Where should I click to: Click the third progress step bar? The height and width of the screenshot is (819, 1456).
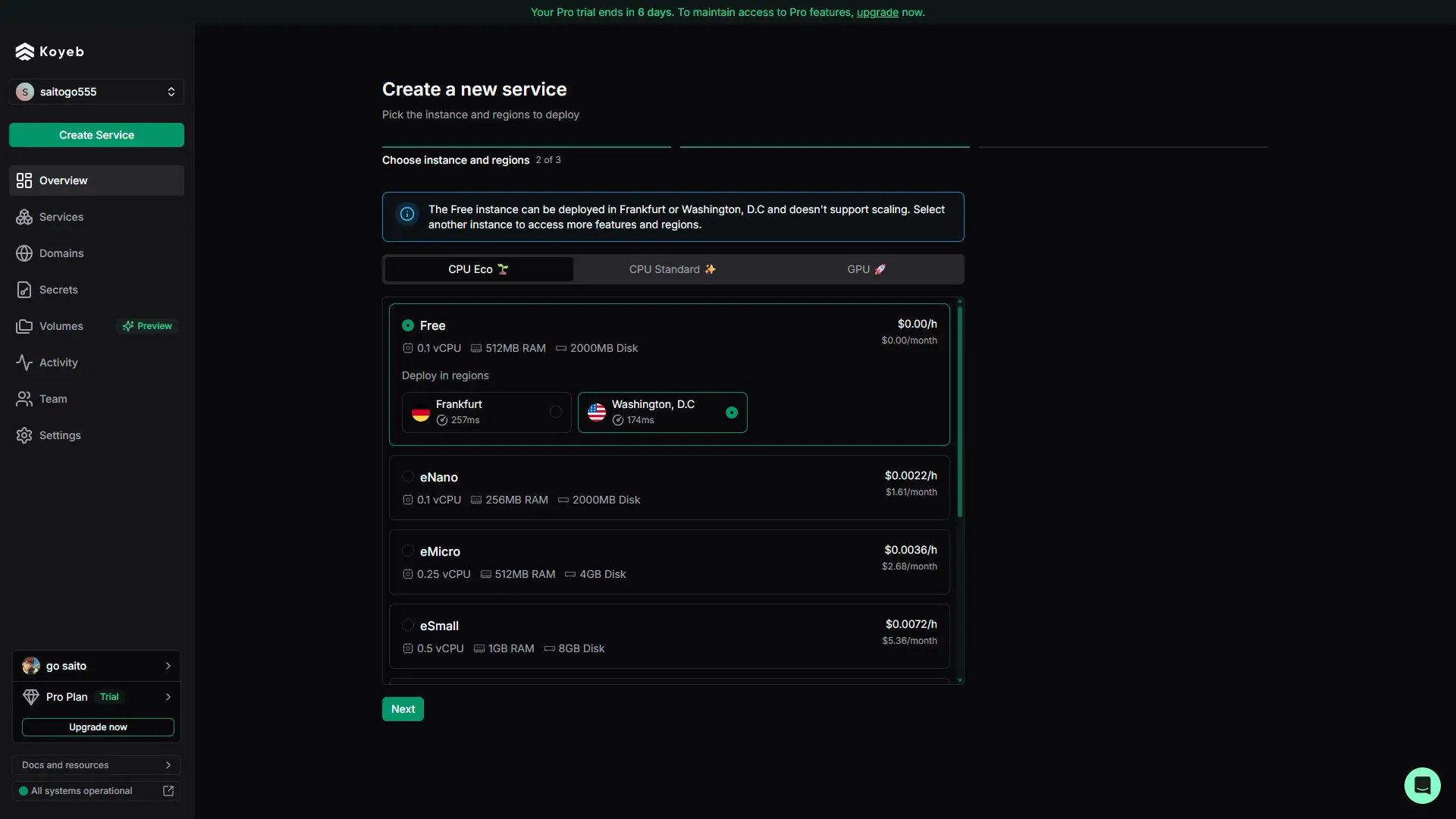click(x=1123, y=146)
